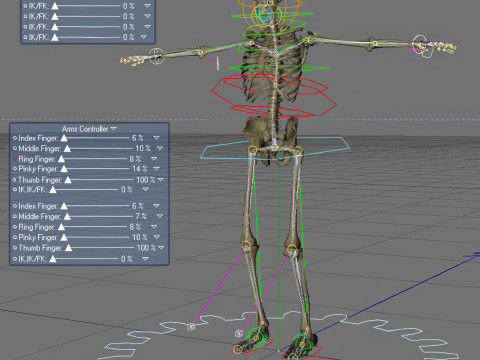Open dropdown arrow for upper group's IK.IK/FK
The image size is (480, 360).
145,189
